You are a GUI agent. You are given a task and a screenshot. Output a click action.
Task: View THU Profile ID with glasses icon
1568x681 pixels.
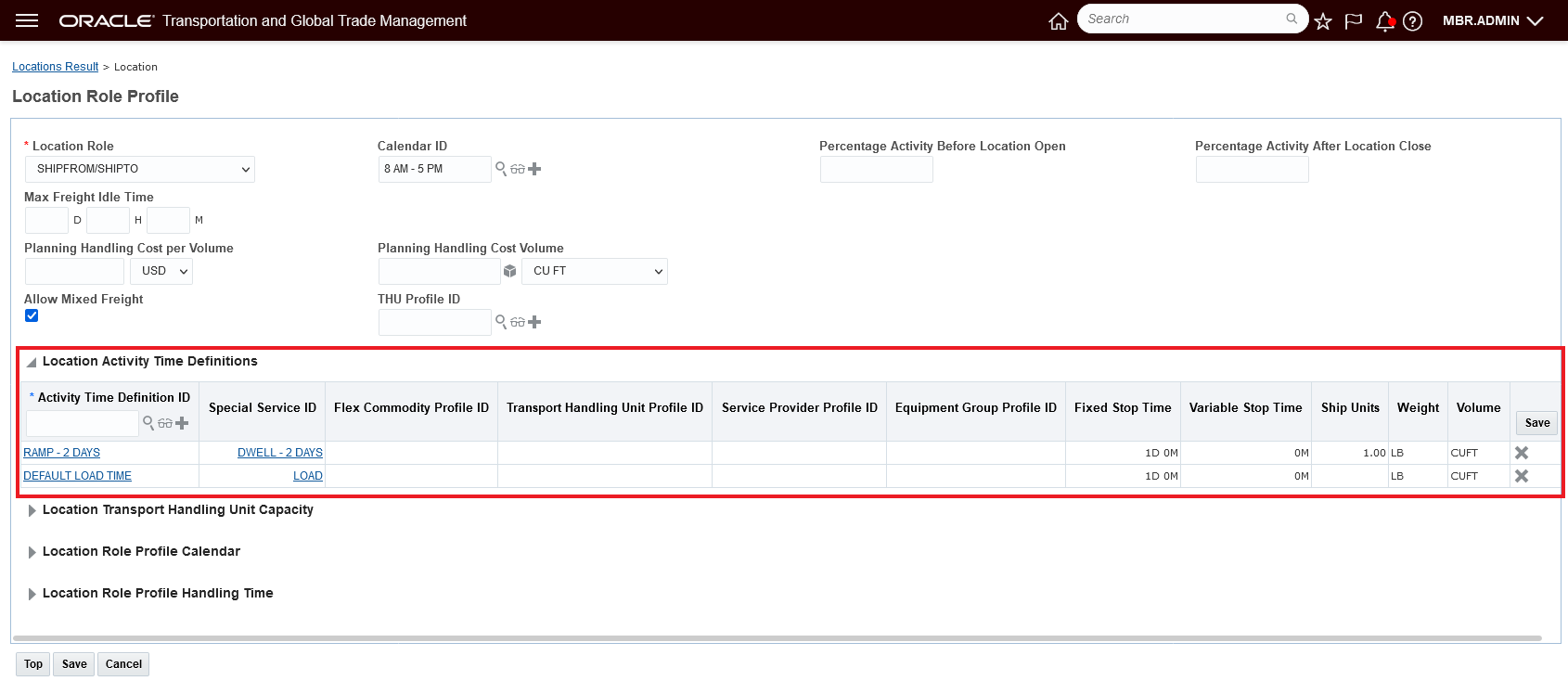518,322
